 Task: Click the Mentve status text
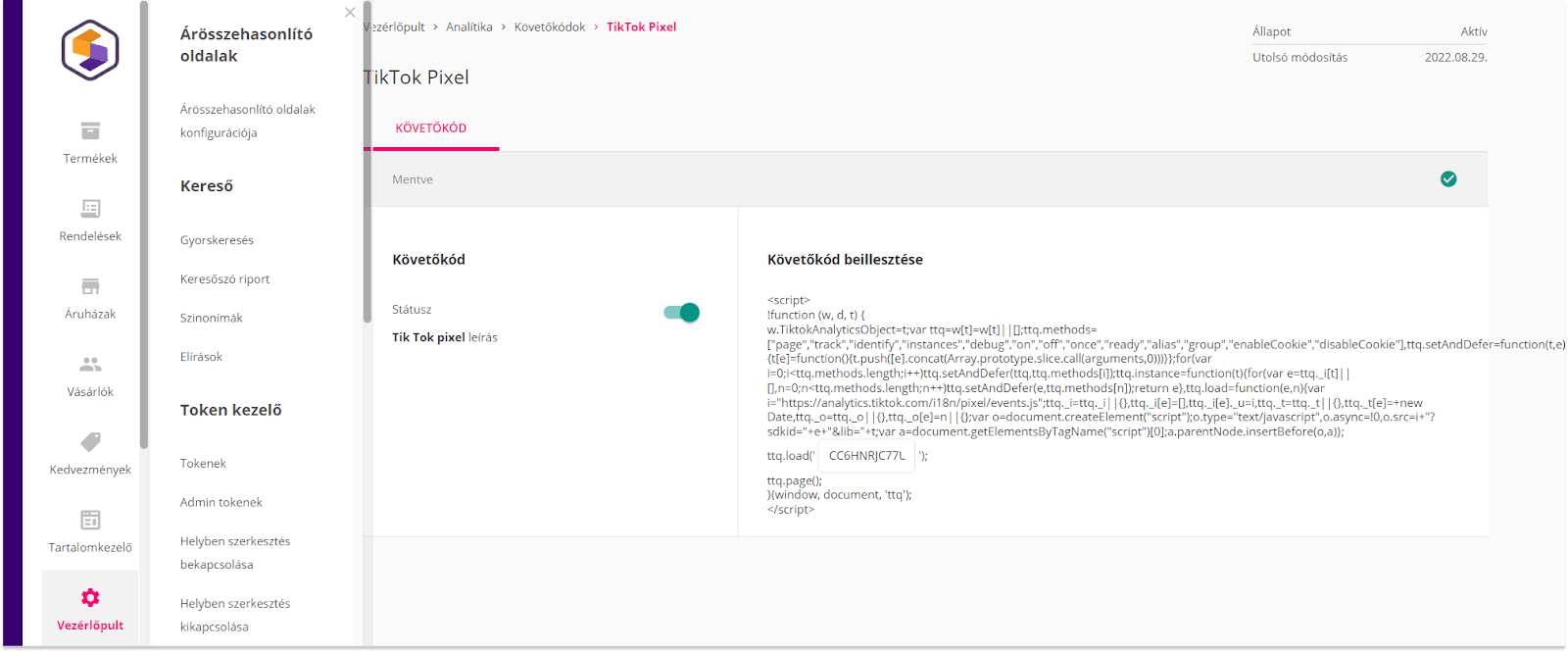point(413,180)
